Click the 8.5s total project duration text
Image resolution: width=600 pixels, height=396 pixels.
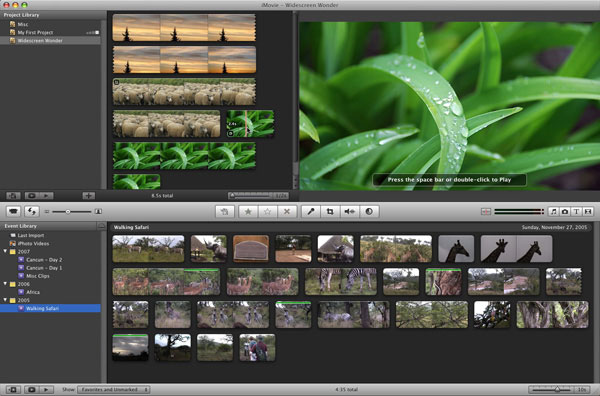162,196
